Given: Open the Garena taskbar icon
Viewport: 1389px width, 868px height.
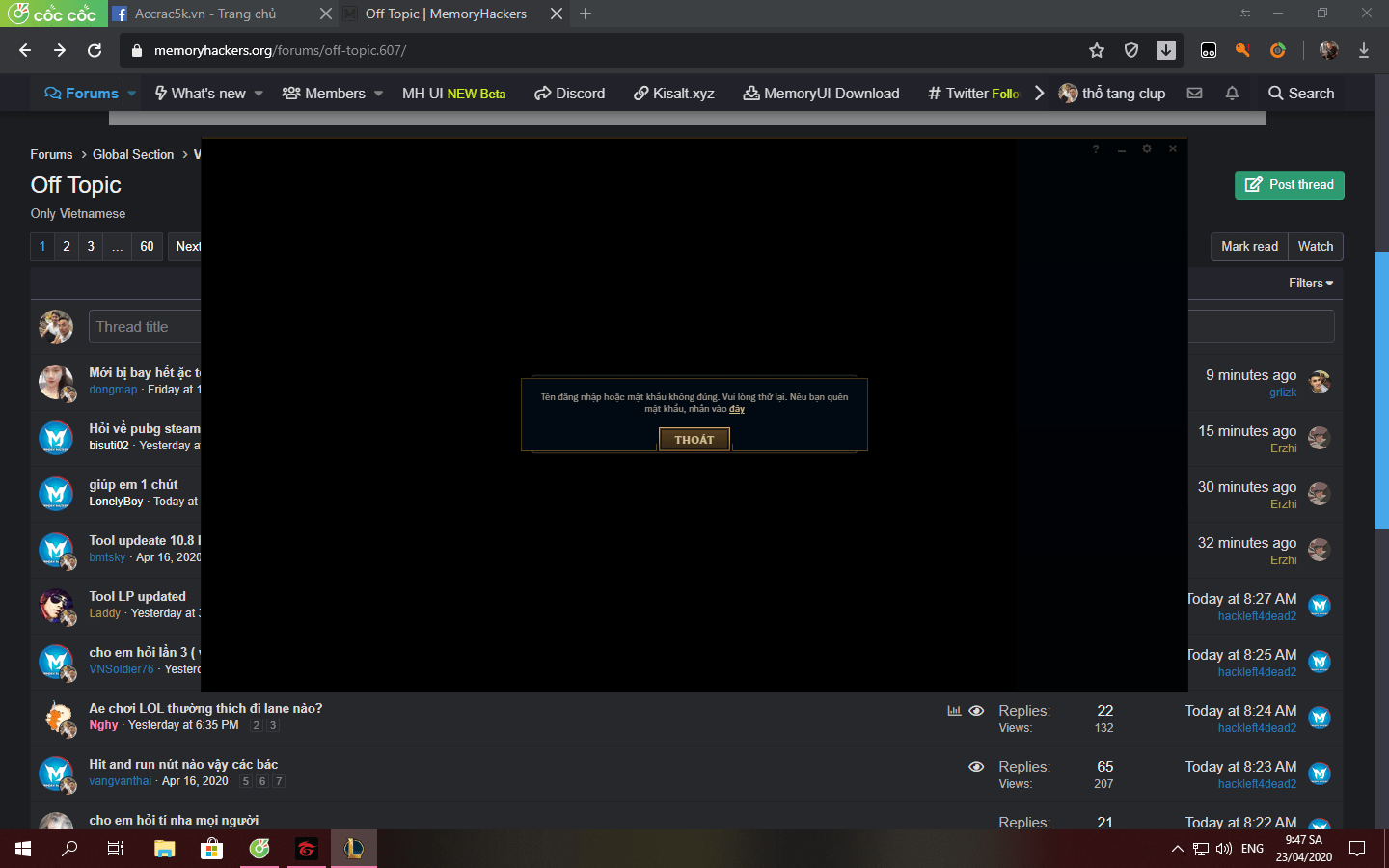Looking at the screenshot, I should tap(307, 849).
